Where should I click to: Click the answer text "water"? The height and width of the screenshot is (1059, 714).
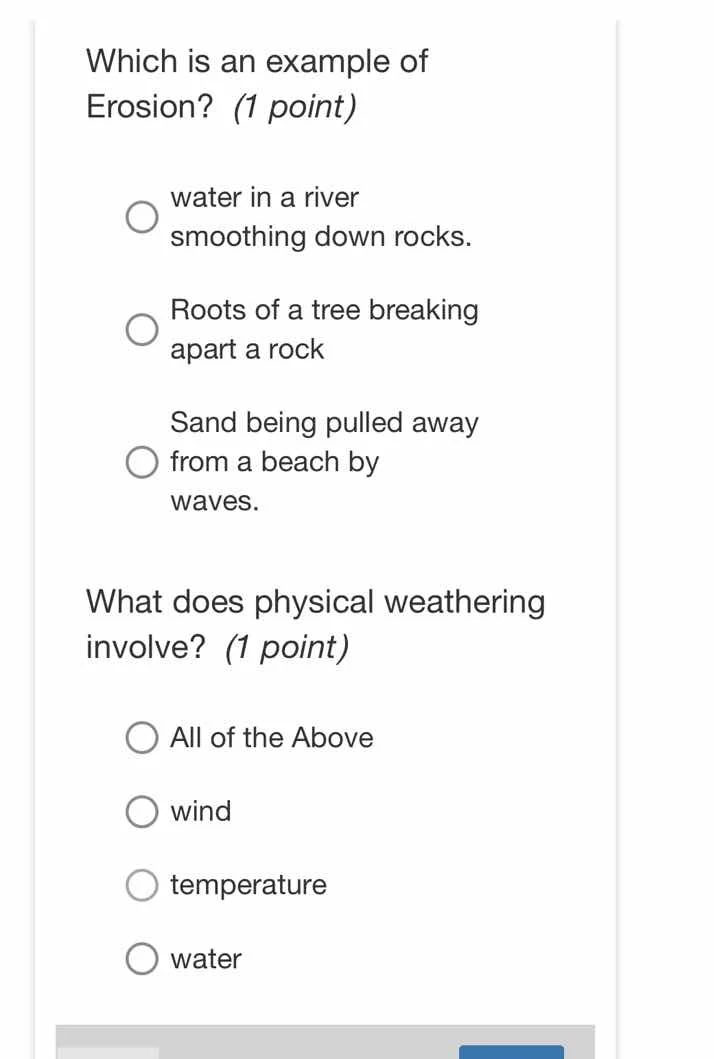(x=205, y=958)
